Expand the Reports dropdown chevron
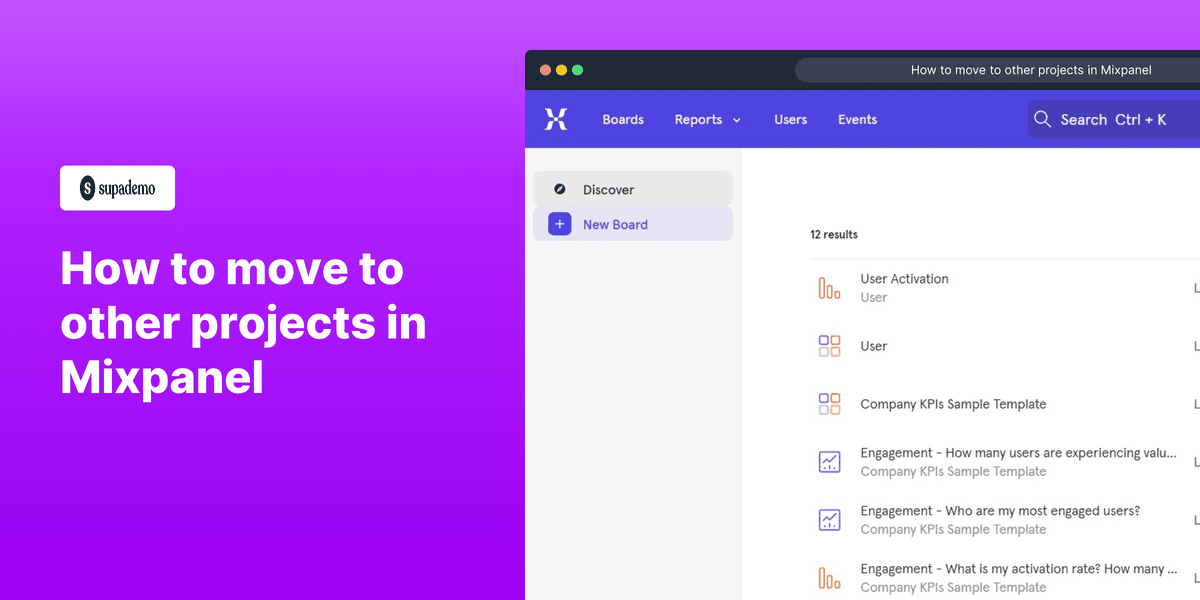The image size is (1200, 600). 737,119
